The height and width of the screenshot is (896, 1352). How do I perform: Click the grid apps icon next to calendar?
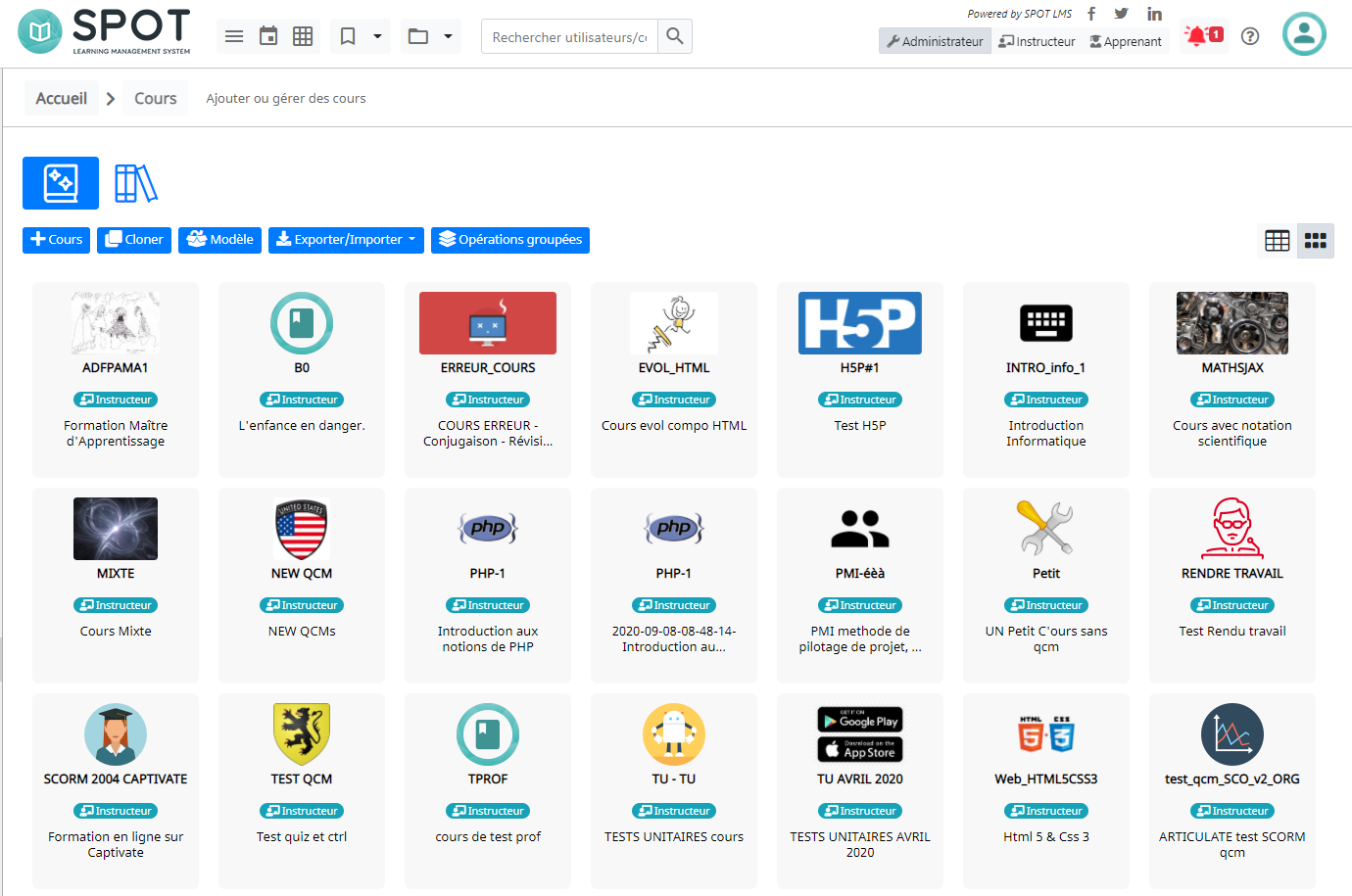(302, 35)
